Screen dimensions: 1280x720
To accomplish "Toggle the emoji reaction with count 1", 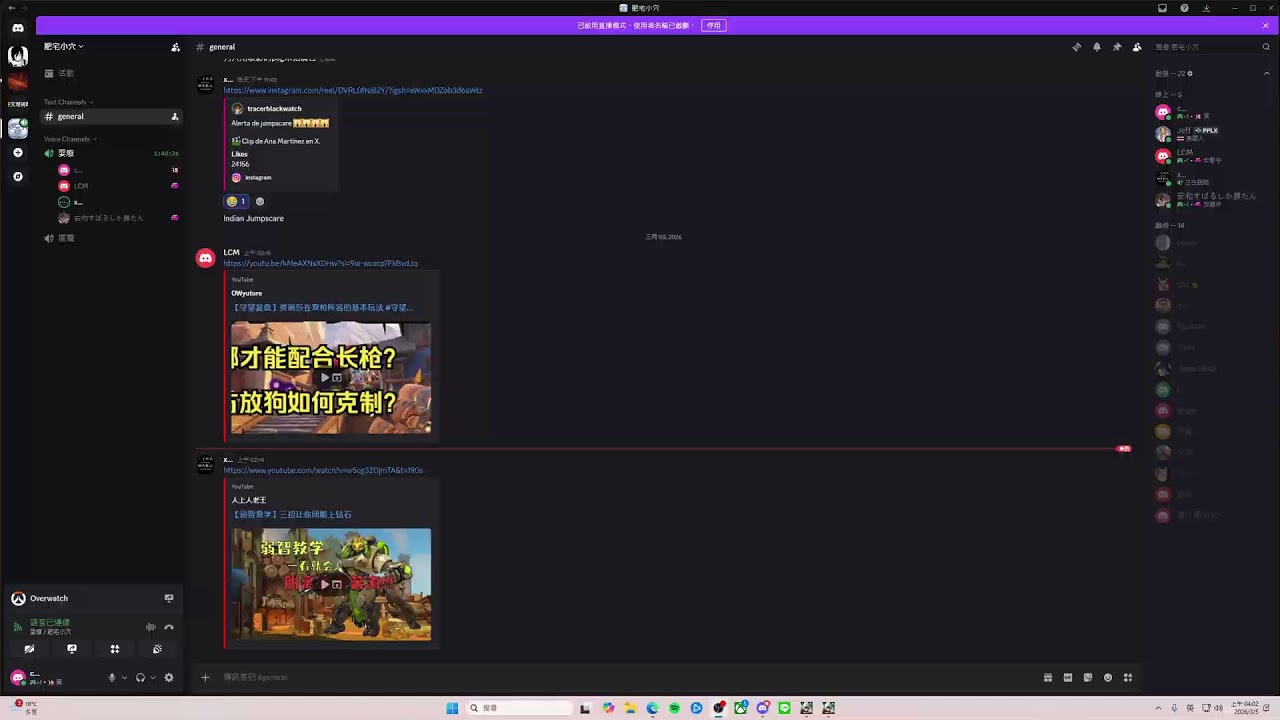I will tap(236, 202).
